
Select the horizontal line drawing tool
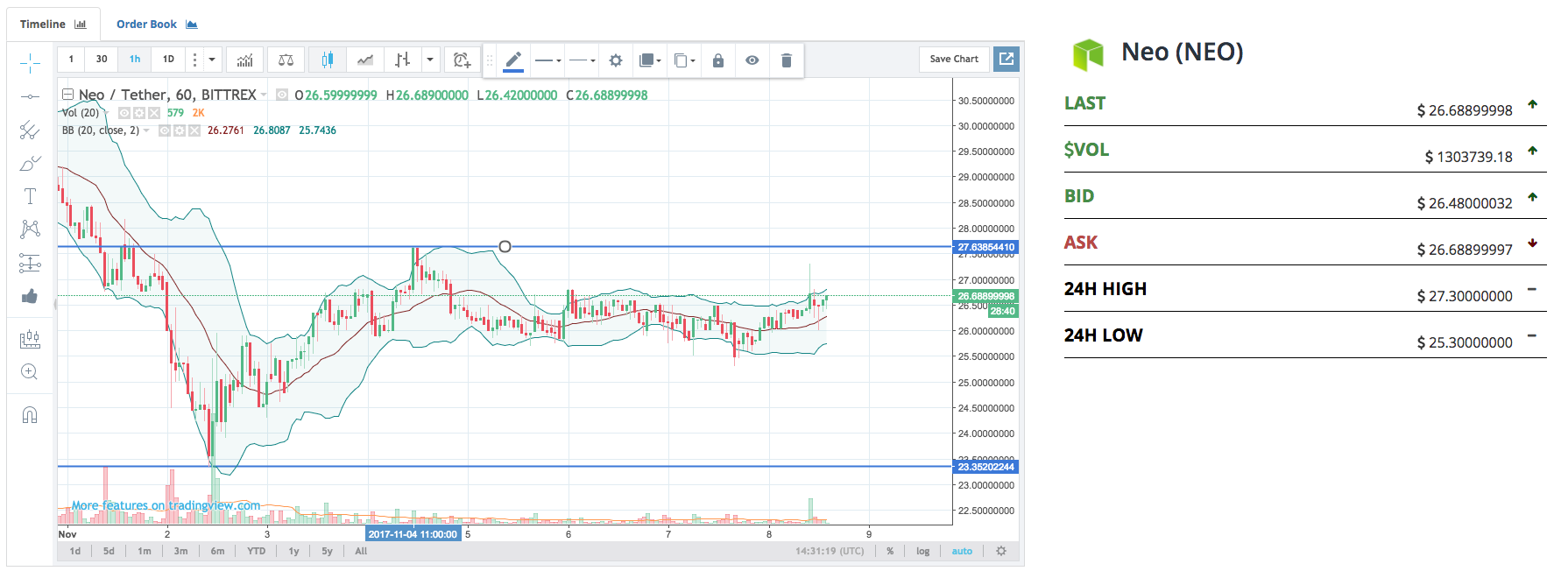pyautogui.click(x=30, y=96)
